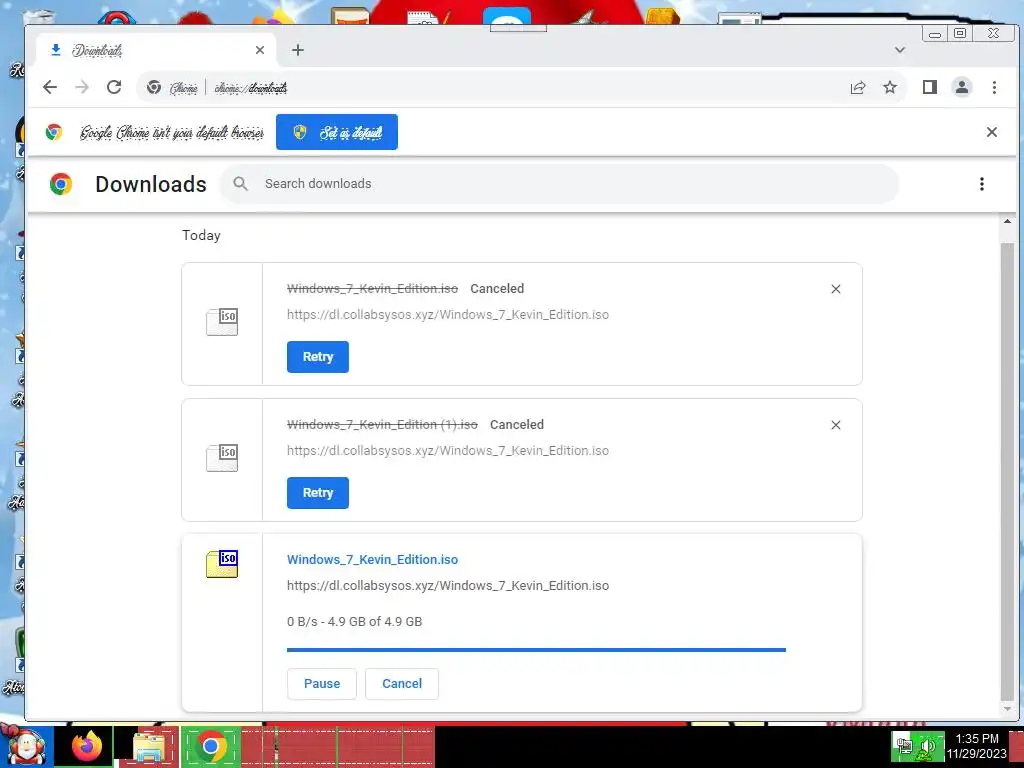Click the vertical scrollbar thumb
This screenshot has height=768, width=1024.
[1007, 470]
